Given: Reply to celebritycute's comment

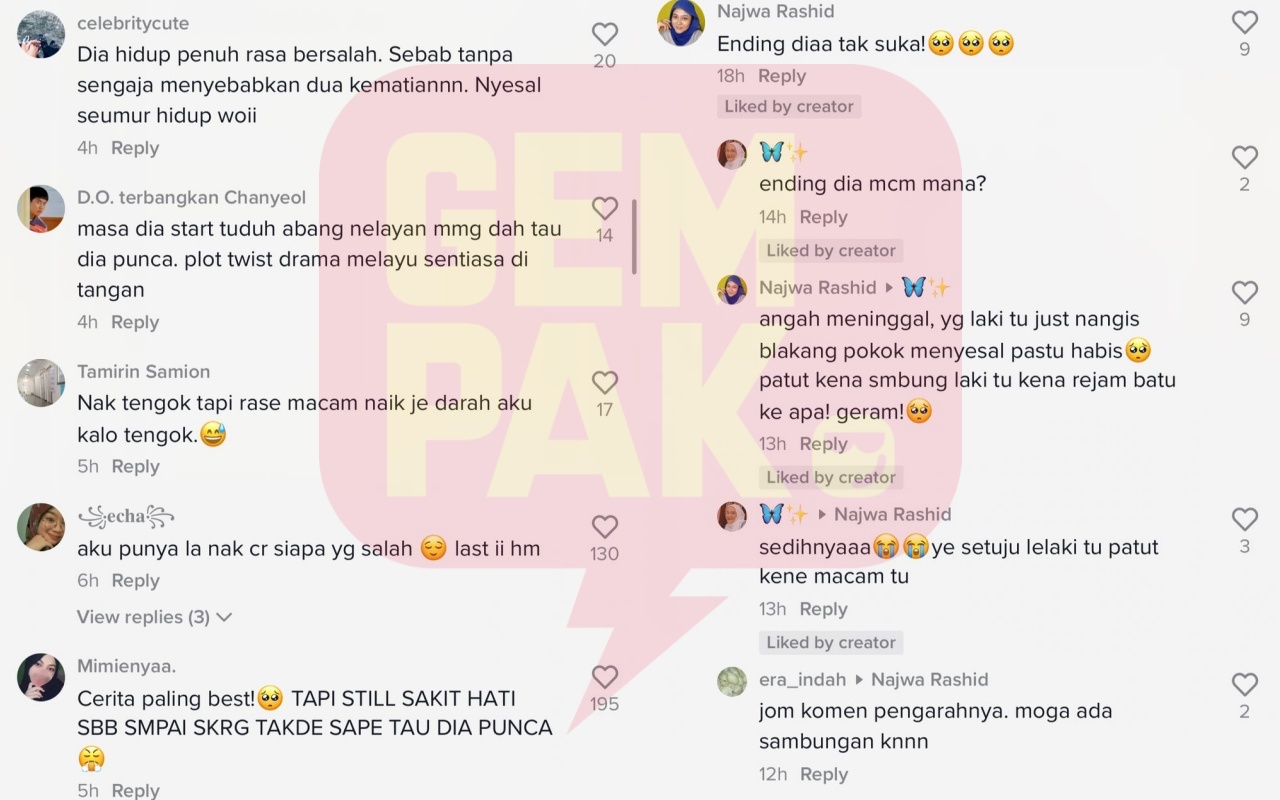Looking at the screenshot, I should [135, 148].
